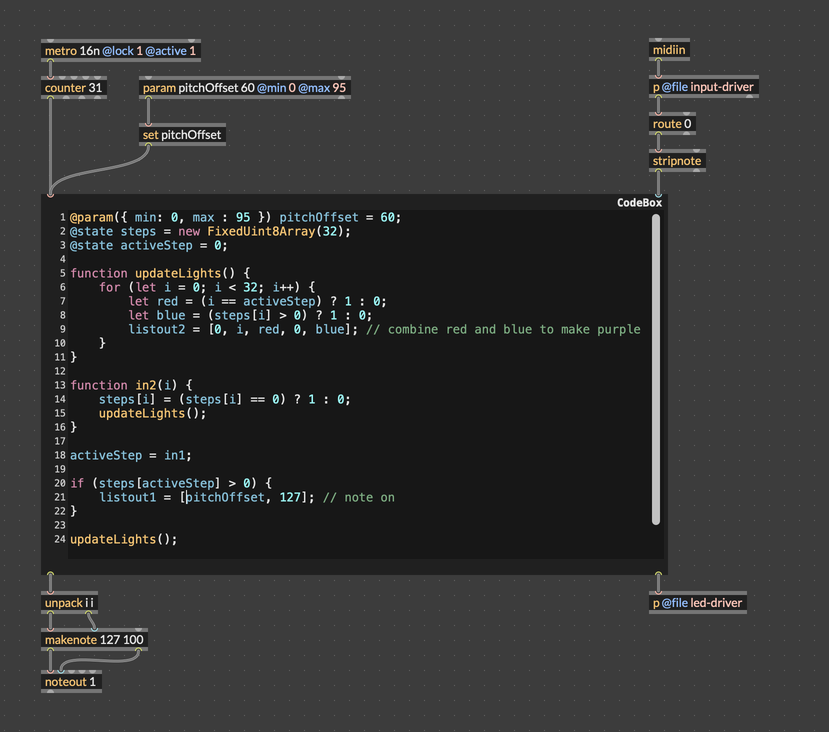829x732 pixels.
Task: Click the makenote 127 100 object
Action: (x=94, y=640)
